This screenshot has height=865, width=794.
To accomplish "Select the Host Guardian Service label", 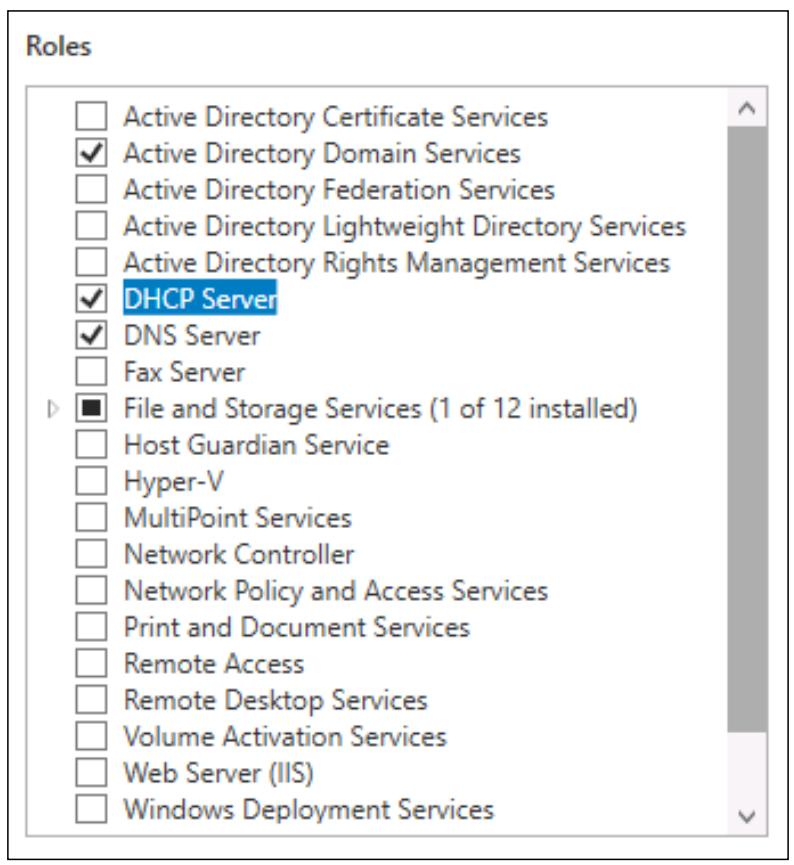I will (x=257, y=445).
